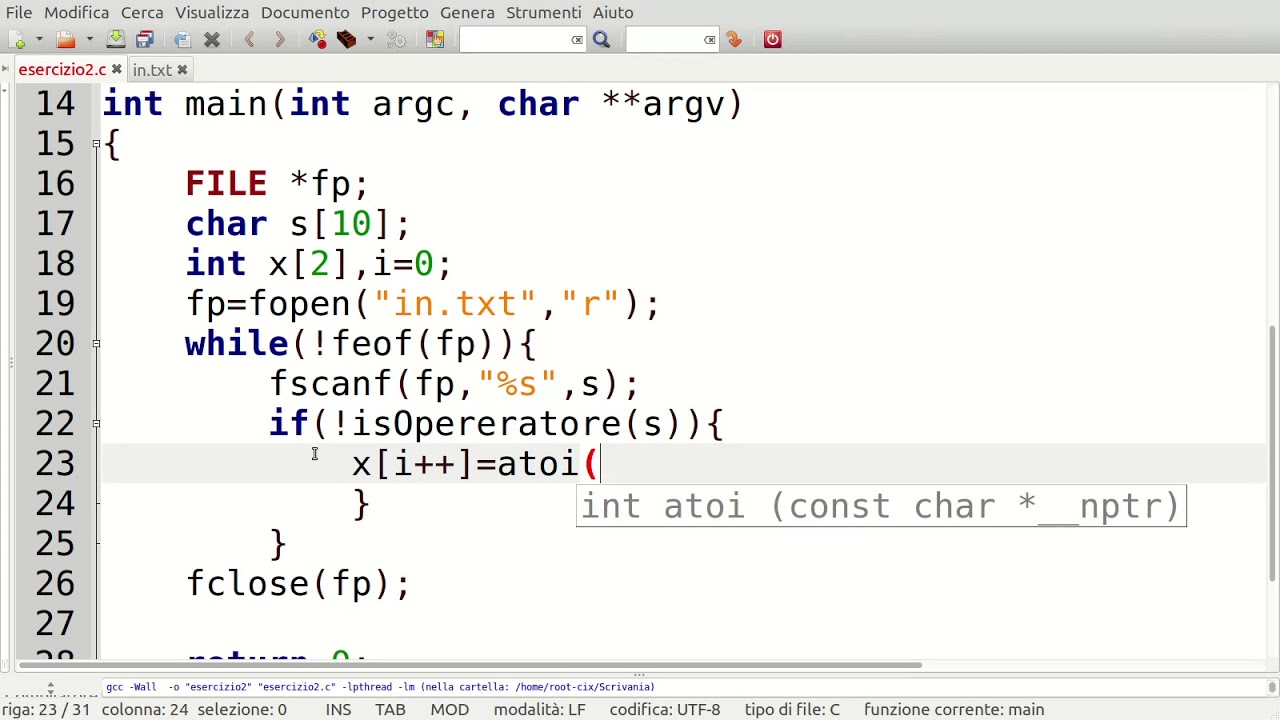Switch to the esercizio2.c tab
Viewport: 1280px width, 720px height.
tap(62, 70)
